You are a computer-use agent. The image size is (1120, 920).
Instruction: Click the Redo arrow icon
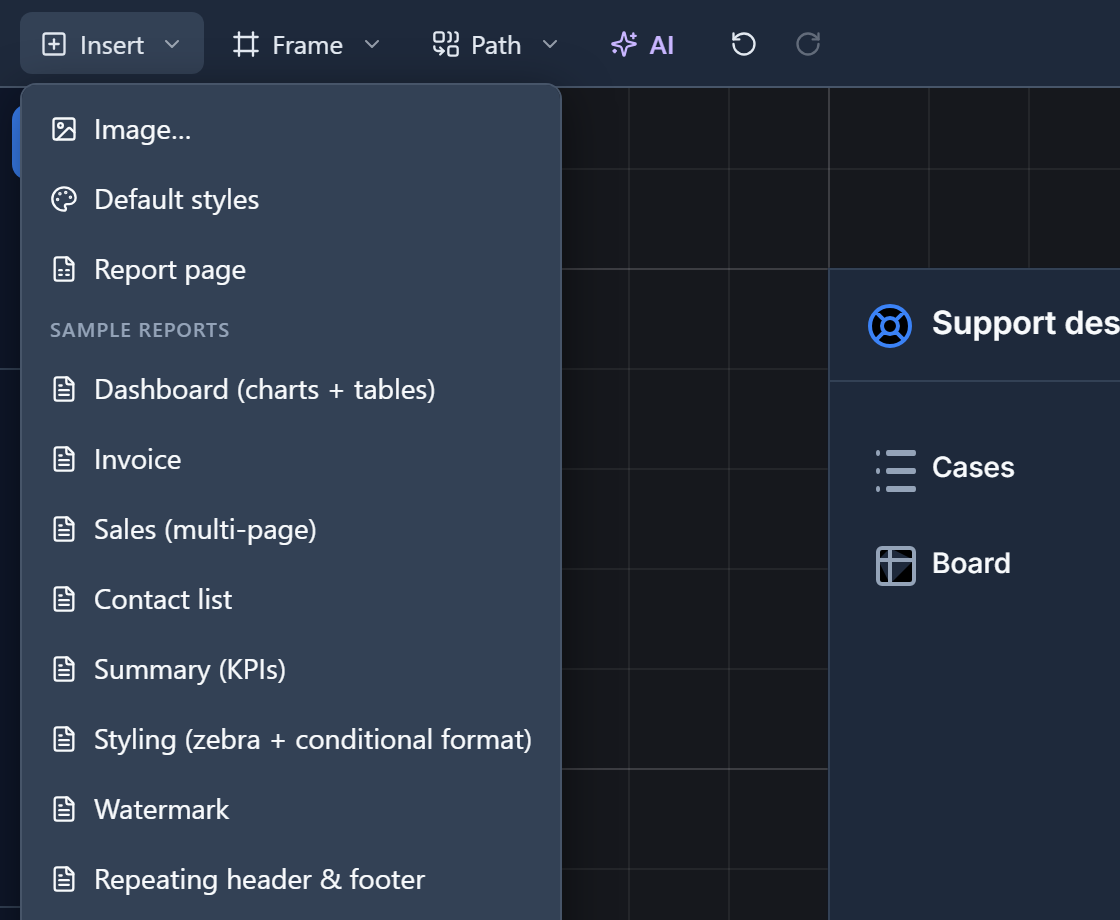point(808,44)
